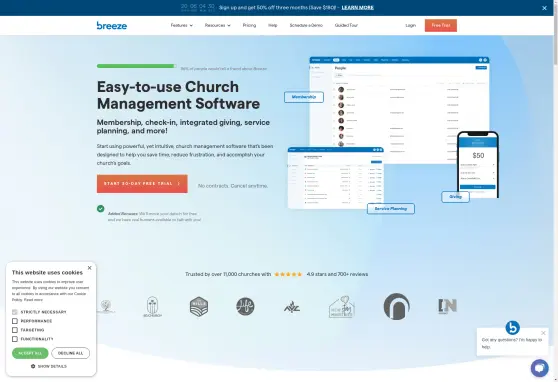Open the LEARN MORE promo link

[x=357, y=7]
